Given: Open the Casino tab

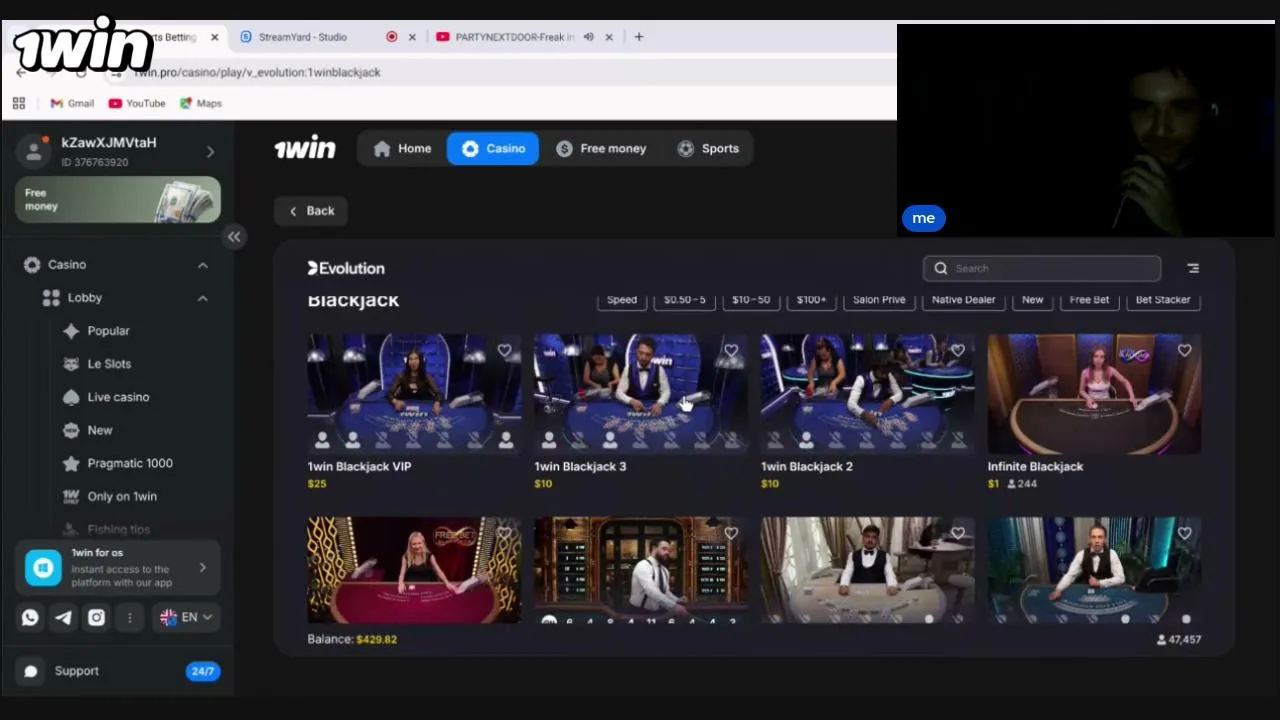Looking at the screenshot, I should (493, 149).
